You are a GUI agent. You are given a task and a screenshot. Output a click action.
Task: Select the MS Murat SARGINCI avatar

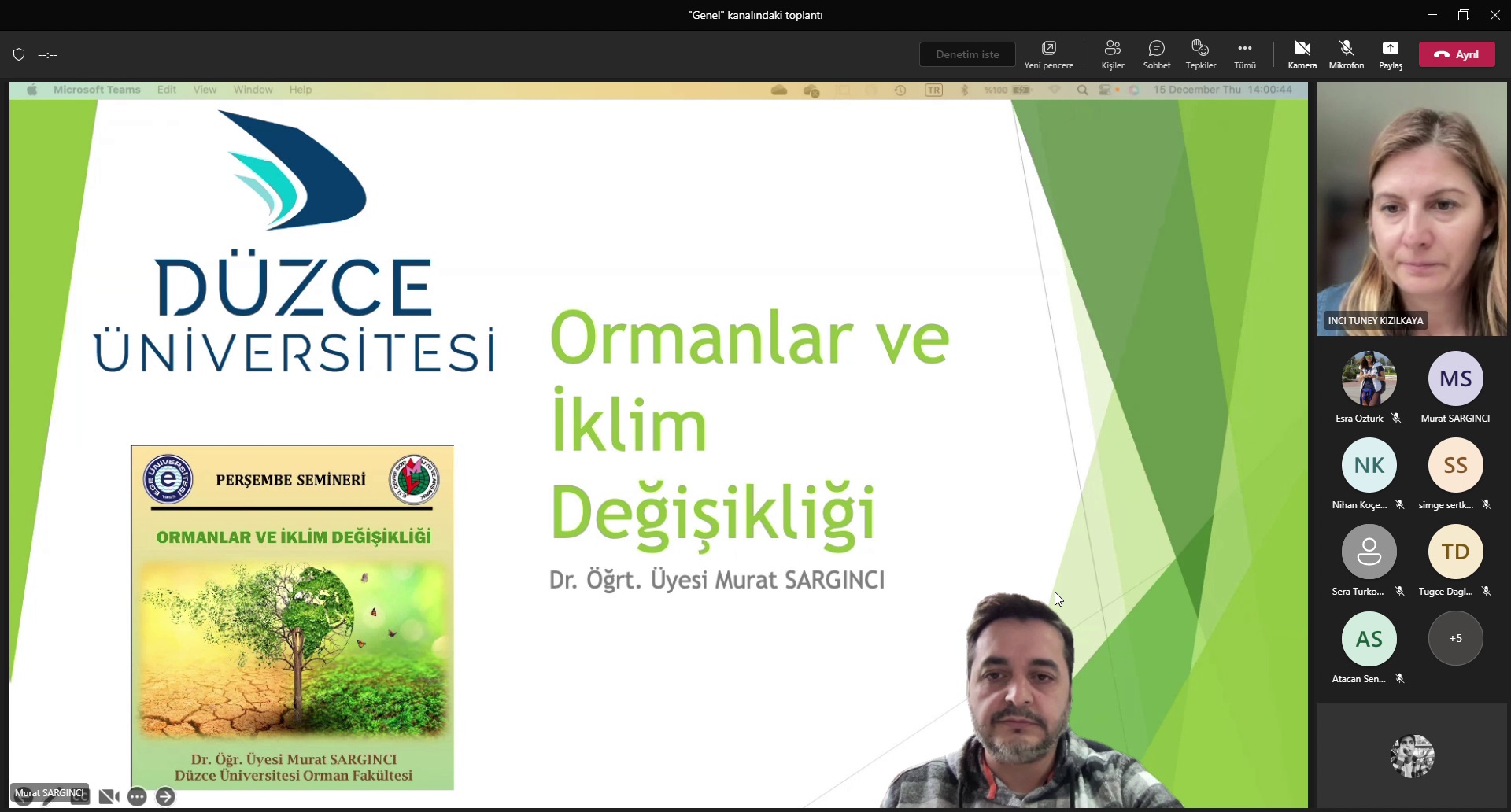coord(1455,378)
